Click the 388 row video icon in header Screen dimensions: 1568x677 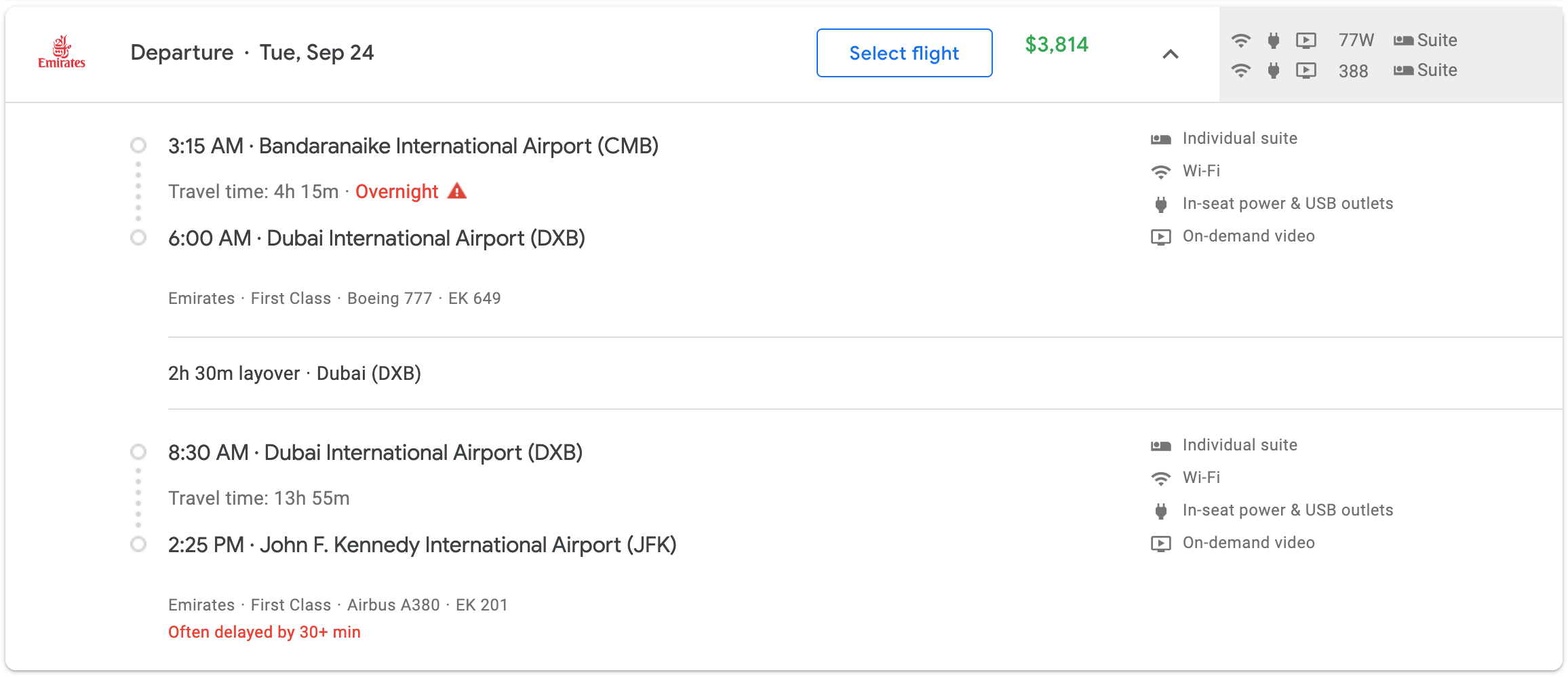pyautogui.click(x=1306, y=71)
